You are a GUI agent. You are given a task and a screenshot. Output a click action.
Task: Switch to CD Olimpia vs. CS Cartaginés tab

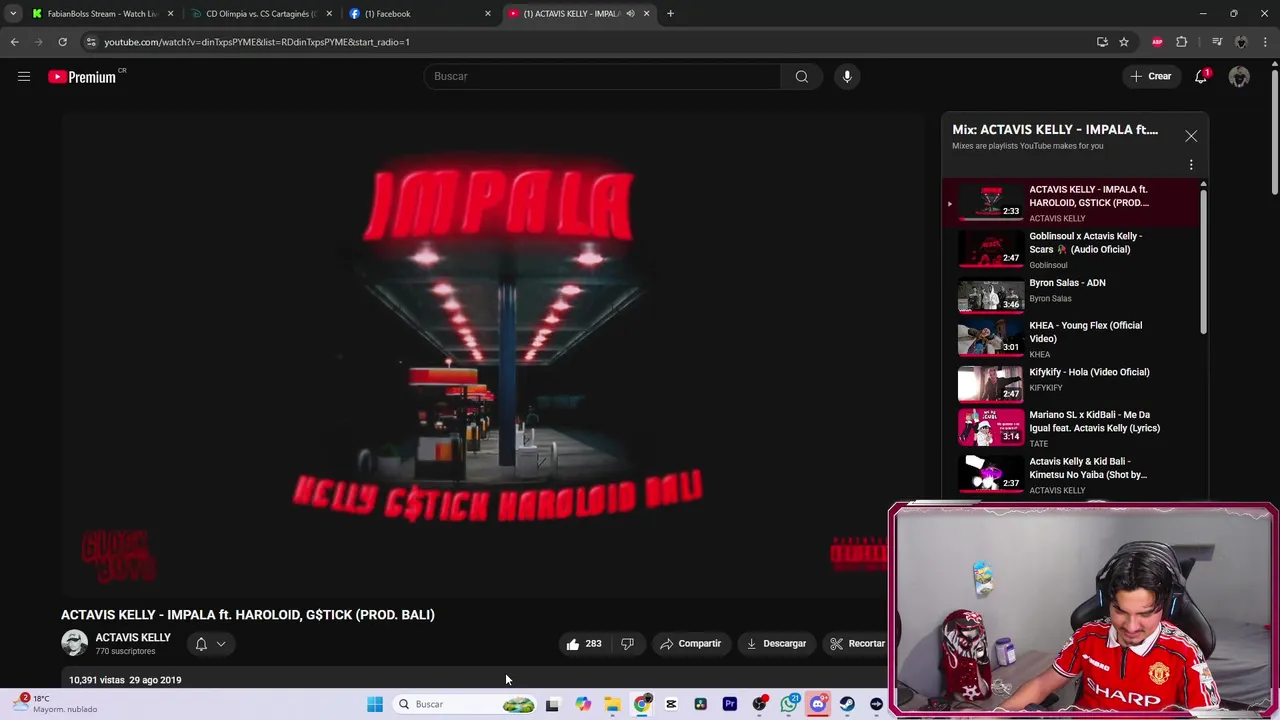(260, 14)
